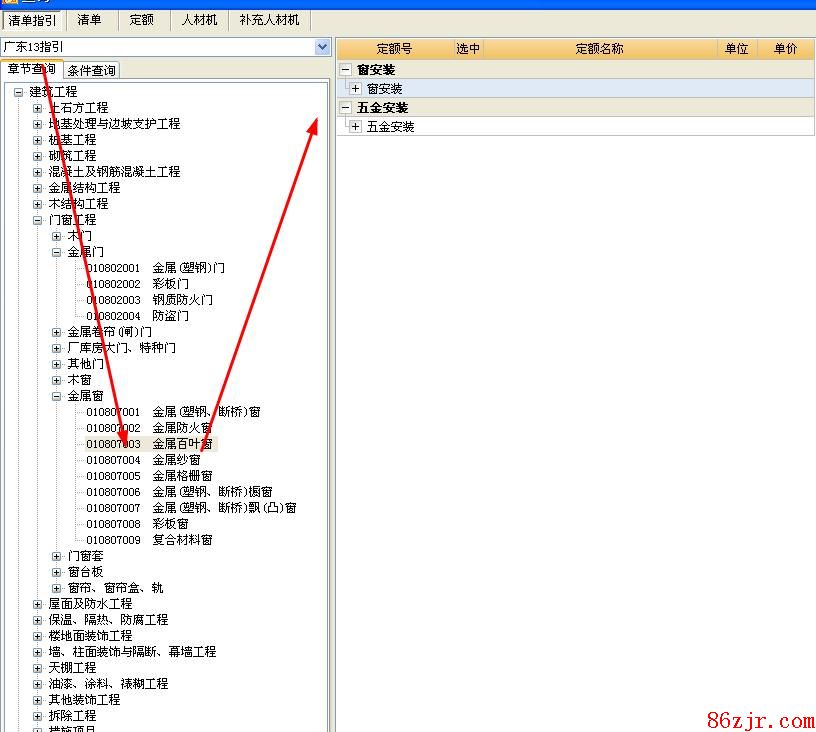Viewport: 816px width, 732px height.
Task: Collapse the 金属门 tree node
Action: pyautogui.click(x=57, y=252)
